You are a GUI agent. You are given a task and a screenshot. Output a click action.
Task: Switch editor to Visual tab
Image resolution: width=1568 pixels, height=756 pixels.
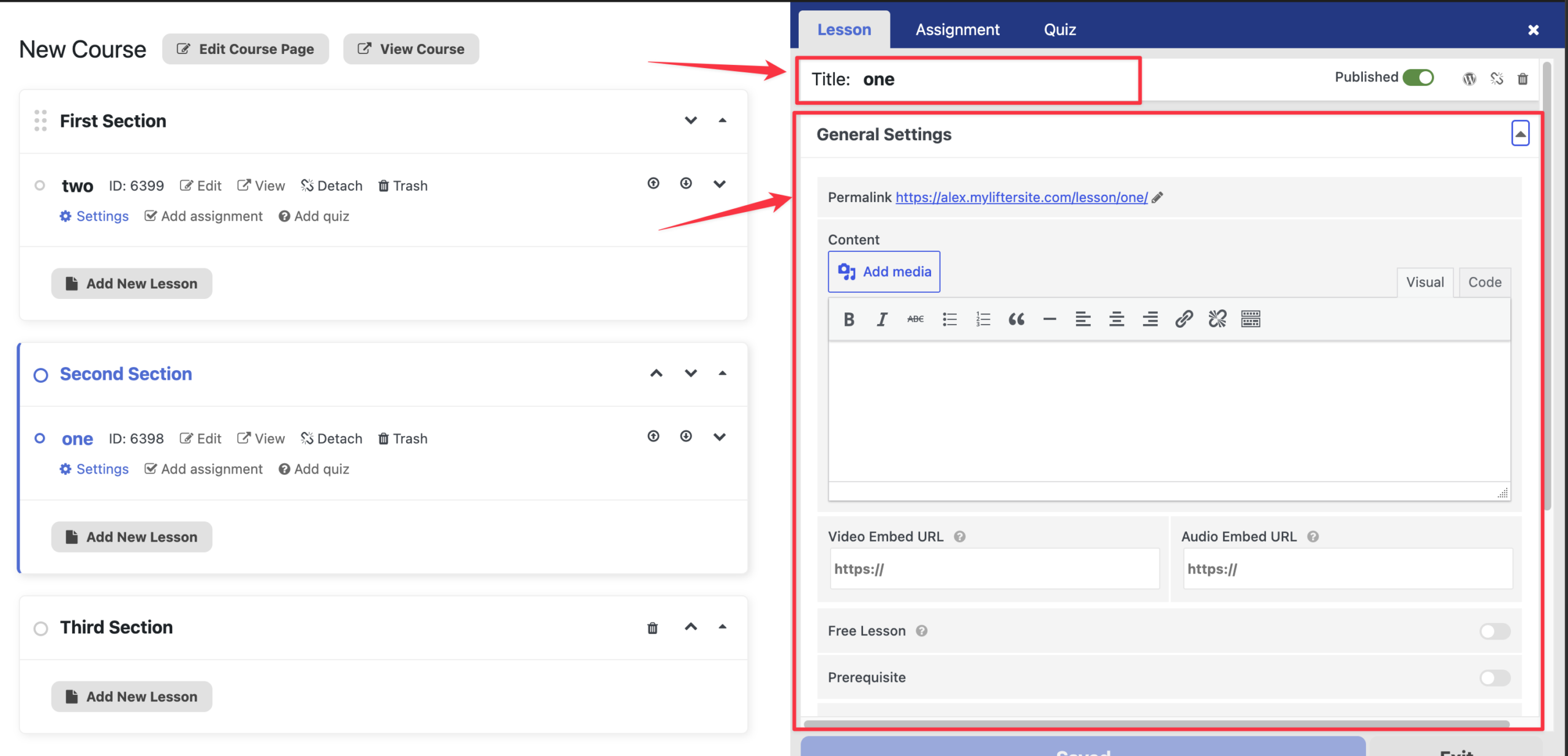pos(1425,282)
